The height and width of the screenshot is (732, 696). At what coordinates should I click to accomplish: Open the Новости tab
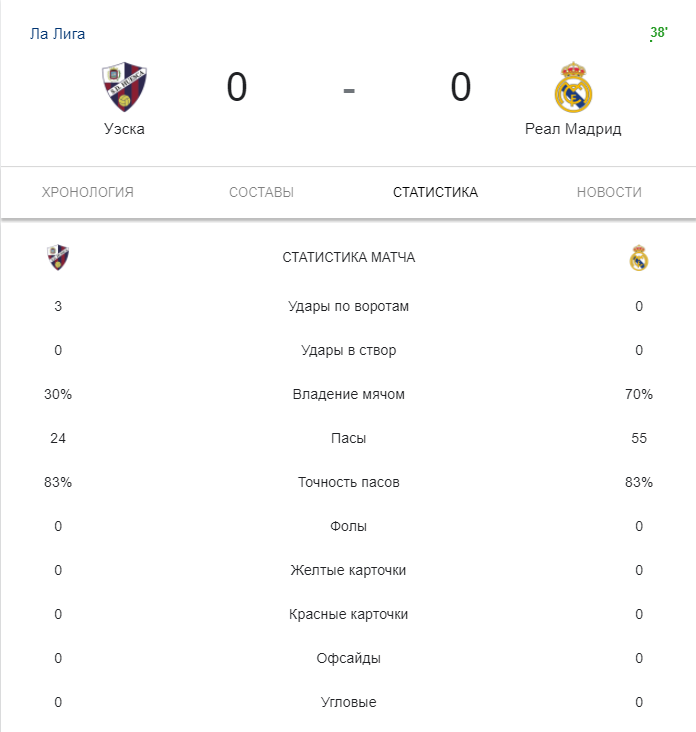(609, 192)
